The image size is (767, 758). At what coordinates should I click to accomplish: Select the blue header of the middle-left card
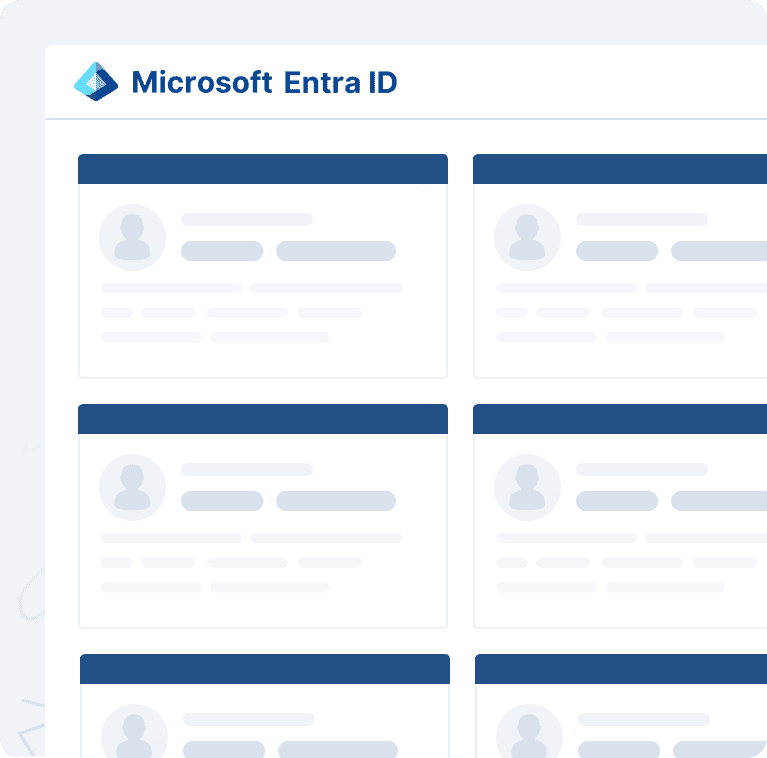point(262,419)
